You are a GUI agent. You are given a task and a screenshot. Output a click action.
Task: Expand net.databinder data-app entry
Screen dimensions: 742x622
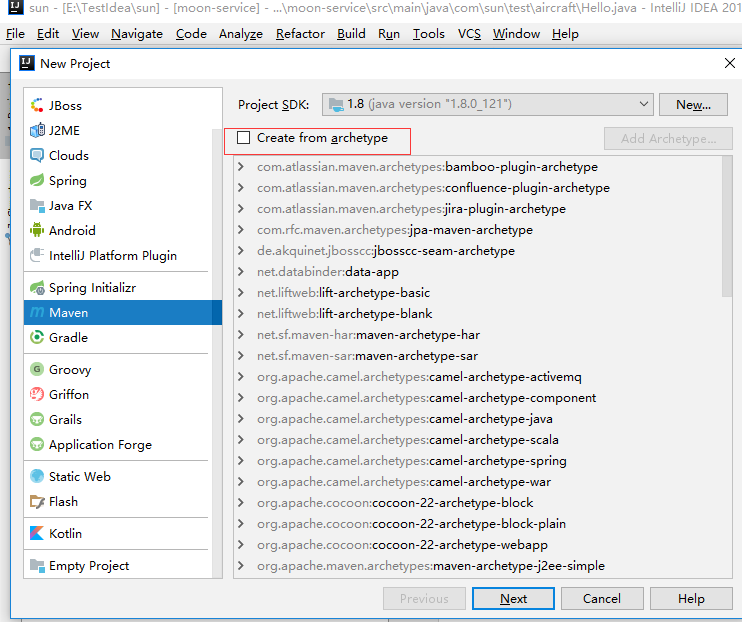point(241,272)
